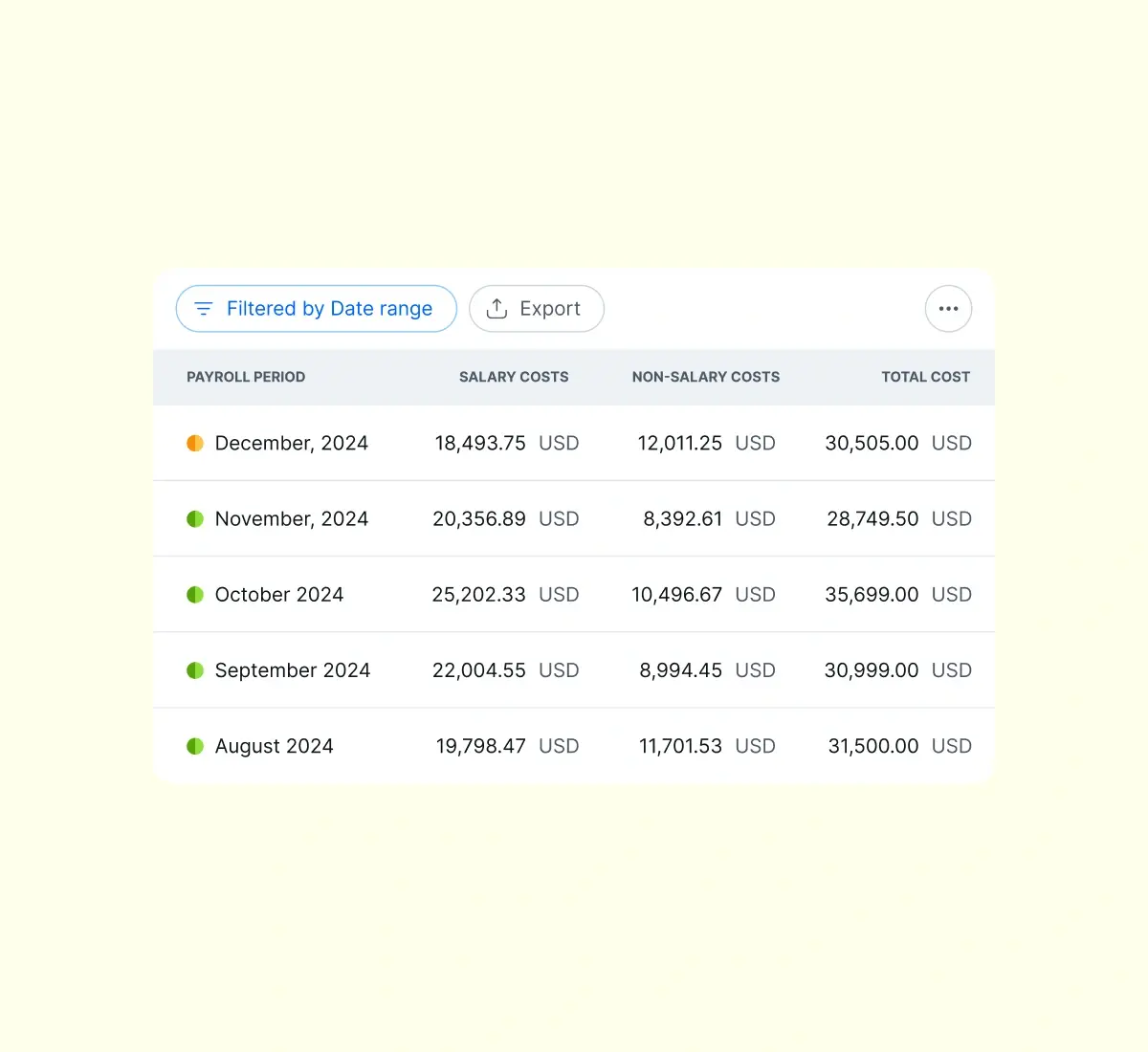Click the green status dot for August 2024
1148x1052 pixels.
195,746
